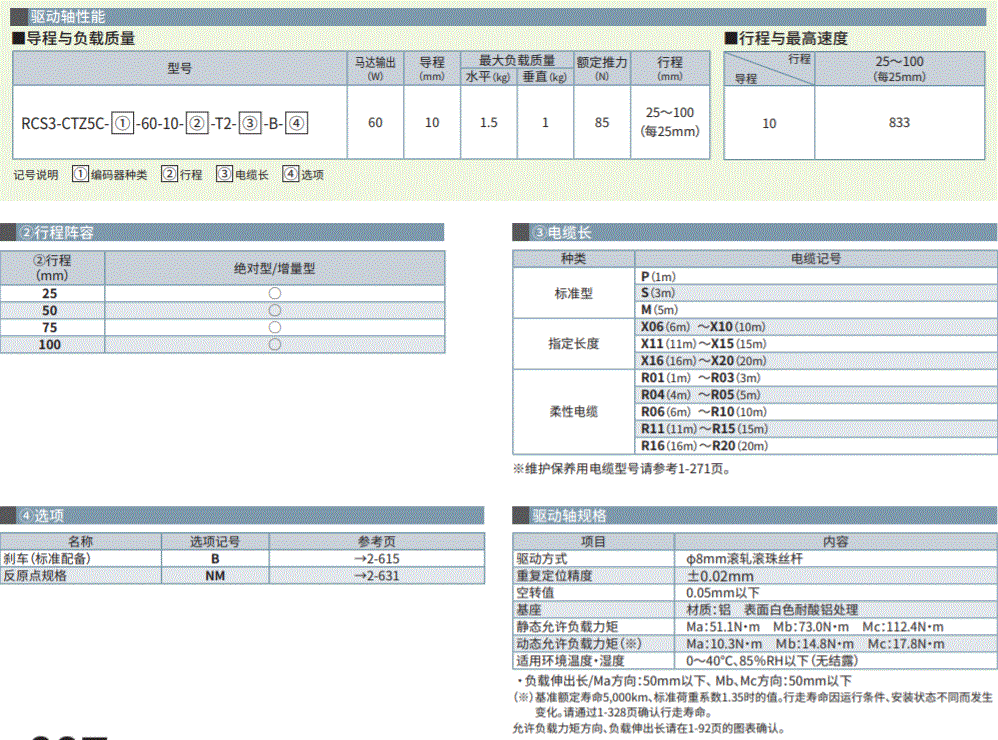Click the 反原点规格 option name
The width and height of the screenshot is (998, 740).
[x=35, y=576]
